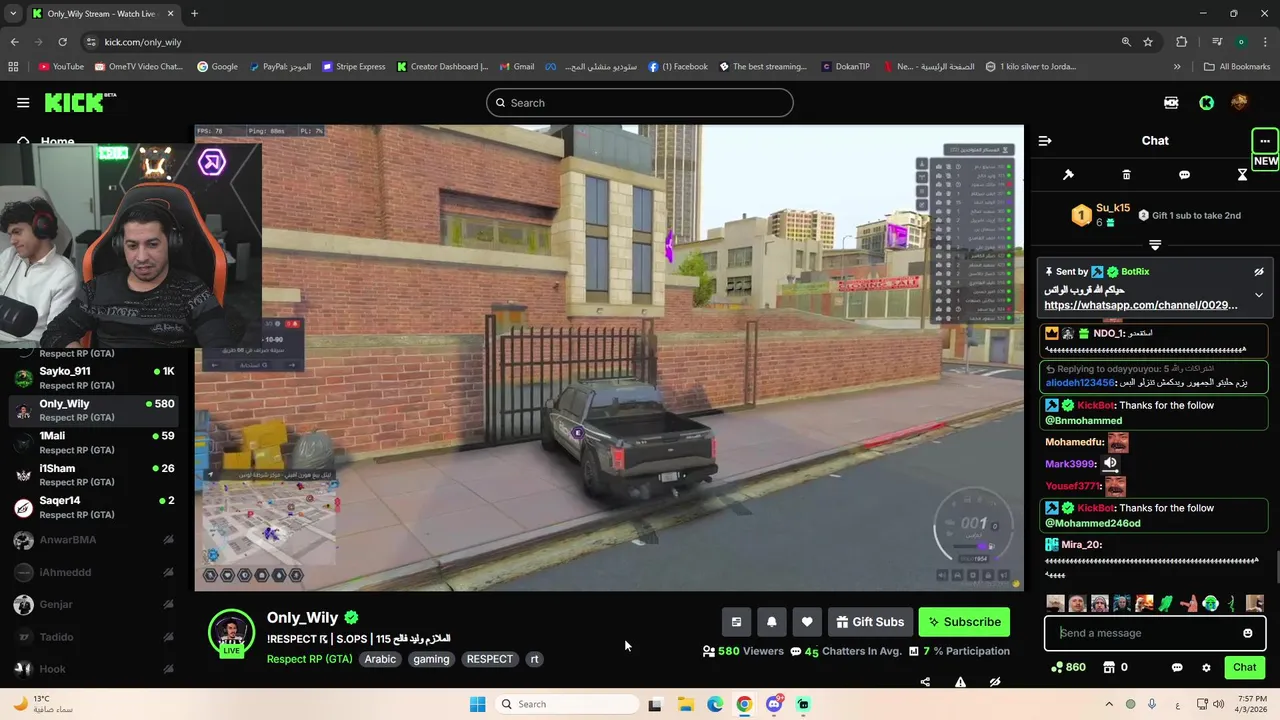Open browser extensions puzzle icon
1280x720 pixels.
point(1182,42)
